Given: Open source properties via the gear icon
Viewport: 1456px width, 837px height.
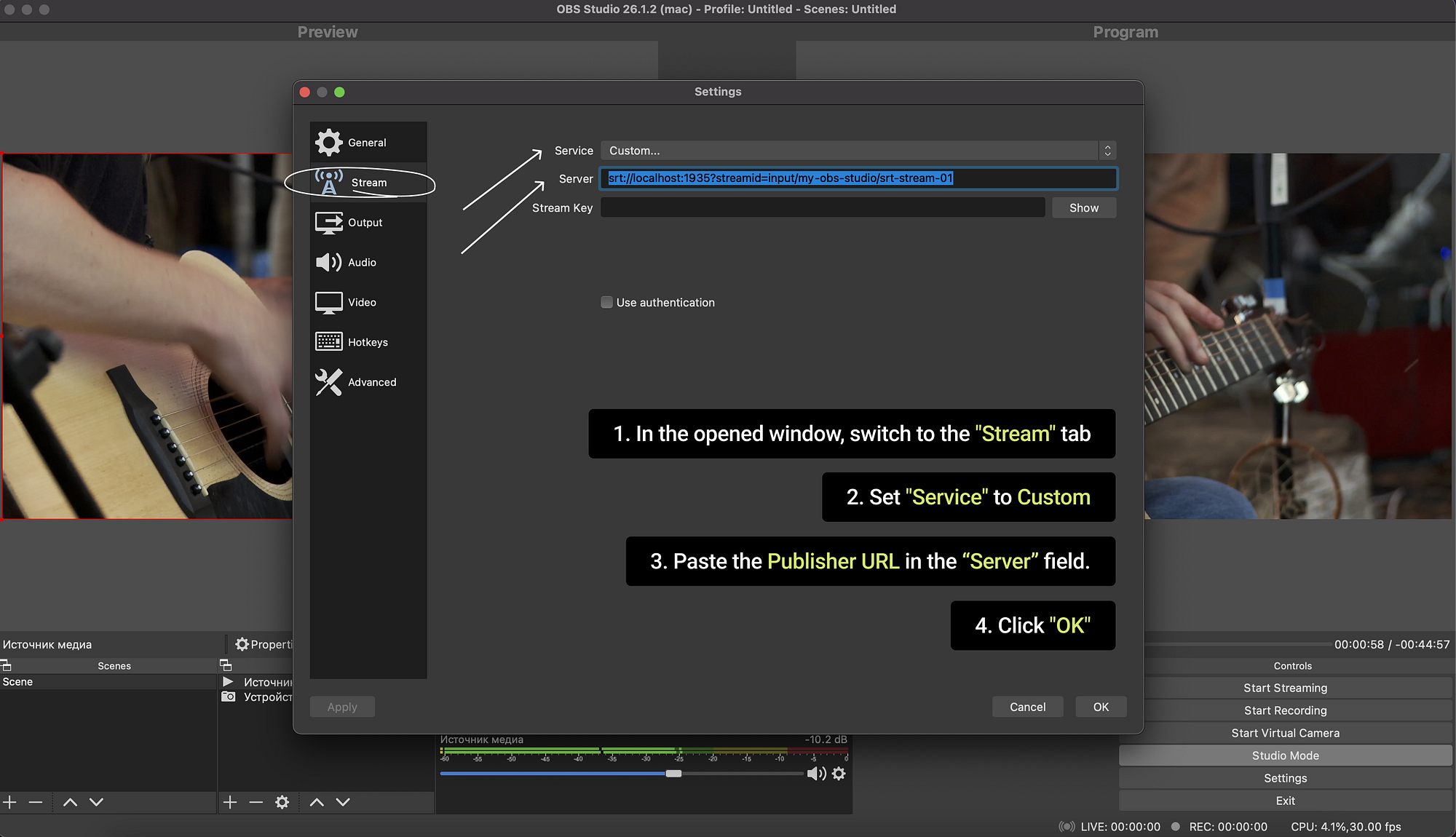Looking at the screenshot, I should pos(282,802).
